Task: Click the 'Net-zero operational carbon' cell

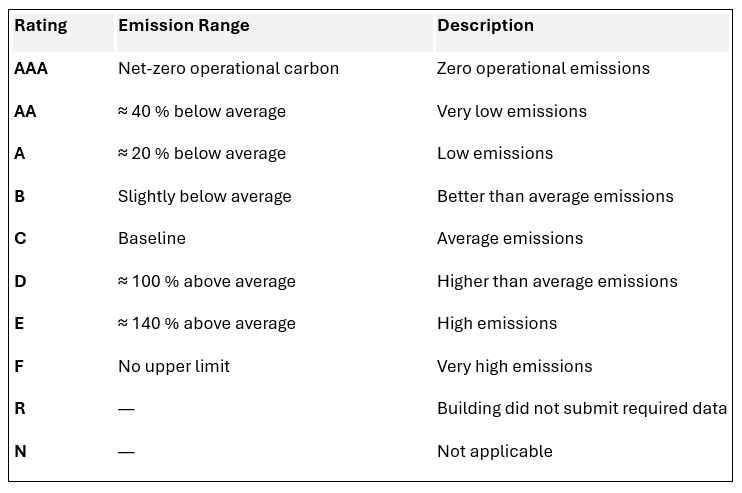Action: (x=228, y=69)
